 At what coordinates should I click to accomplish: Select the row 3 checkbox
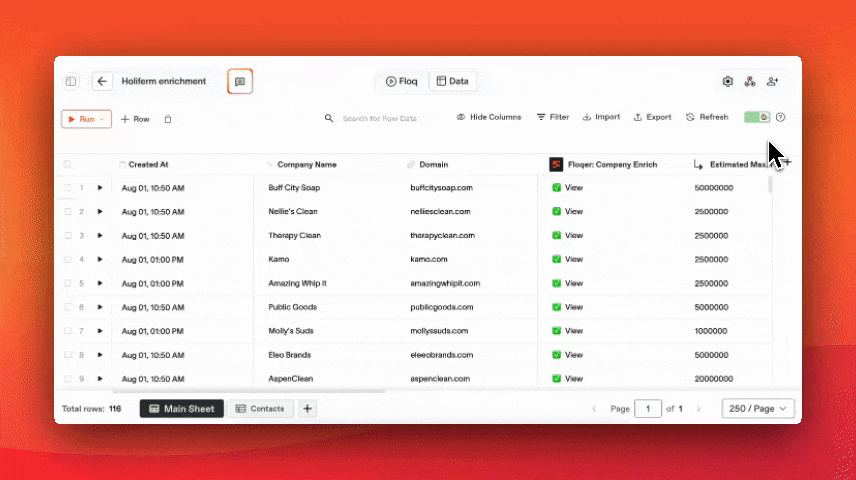(x=68, y=235)
